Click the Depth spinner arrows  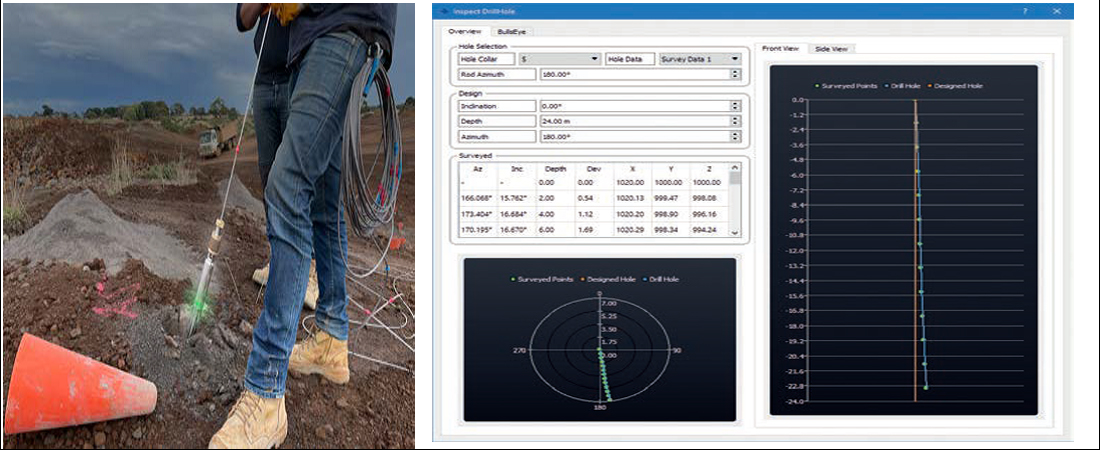(736, 121)
